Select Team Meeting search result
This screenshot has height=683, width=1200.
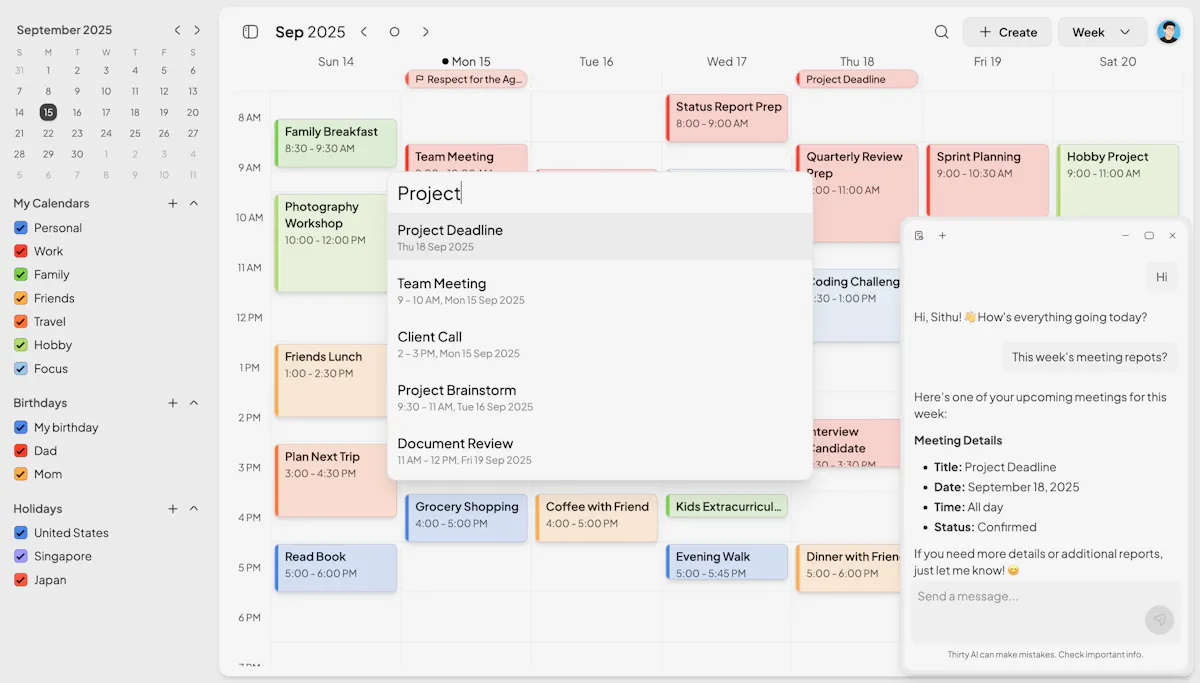[600, 291]
